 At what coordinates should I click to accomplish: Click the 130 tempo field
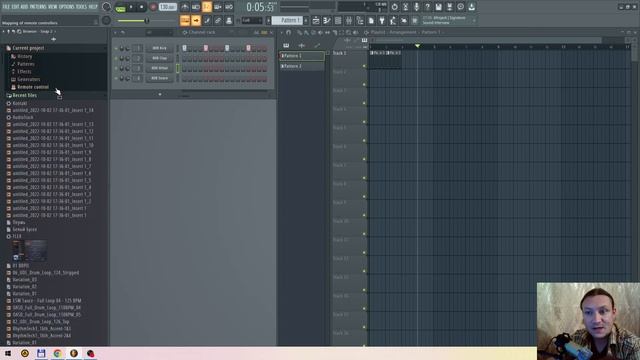(167, 7)
